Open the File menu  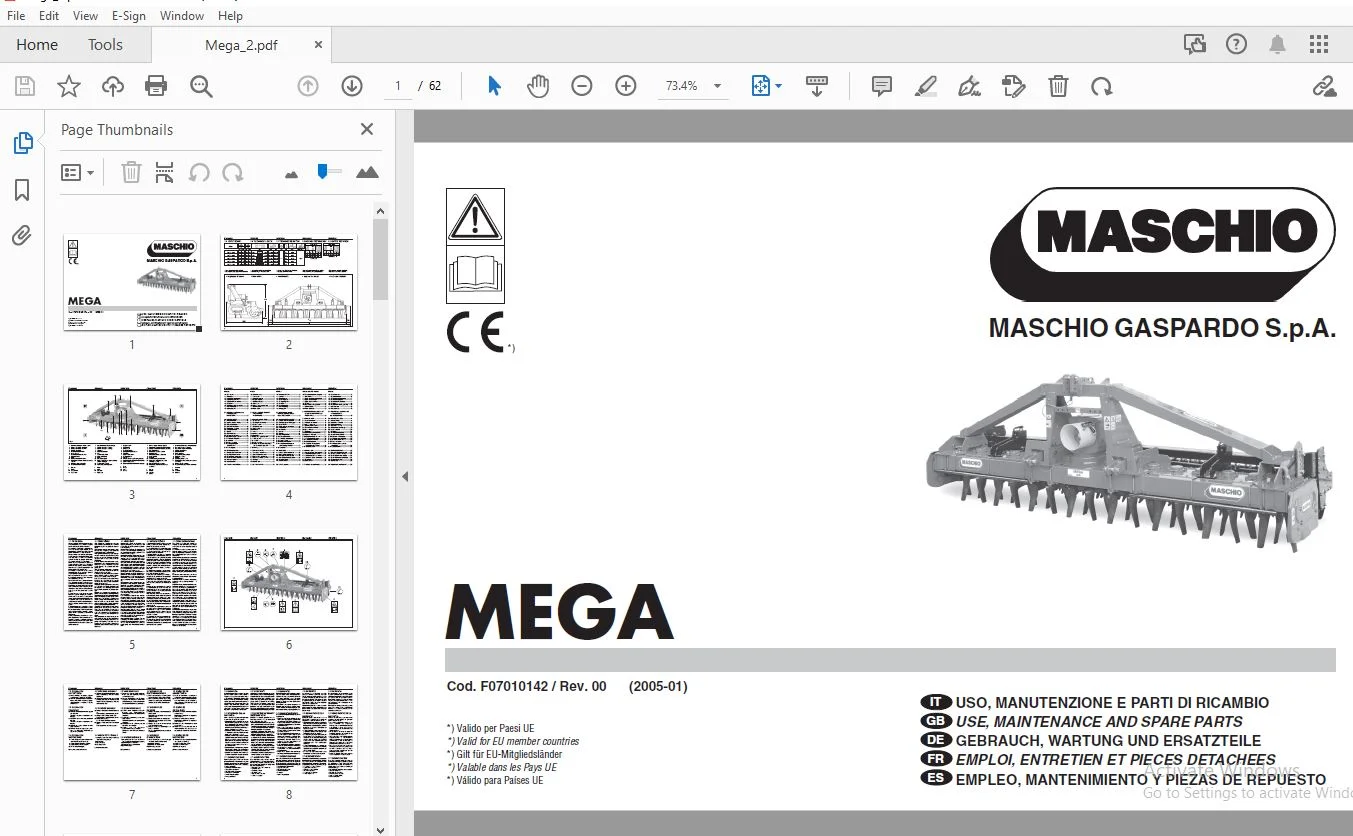point(16,15)
